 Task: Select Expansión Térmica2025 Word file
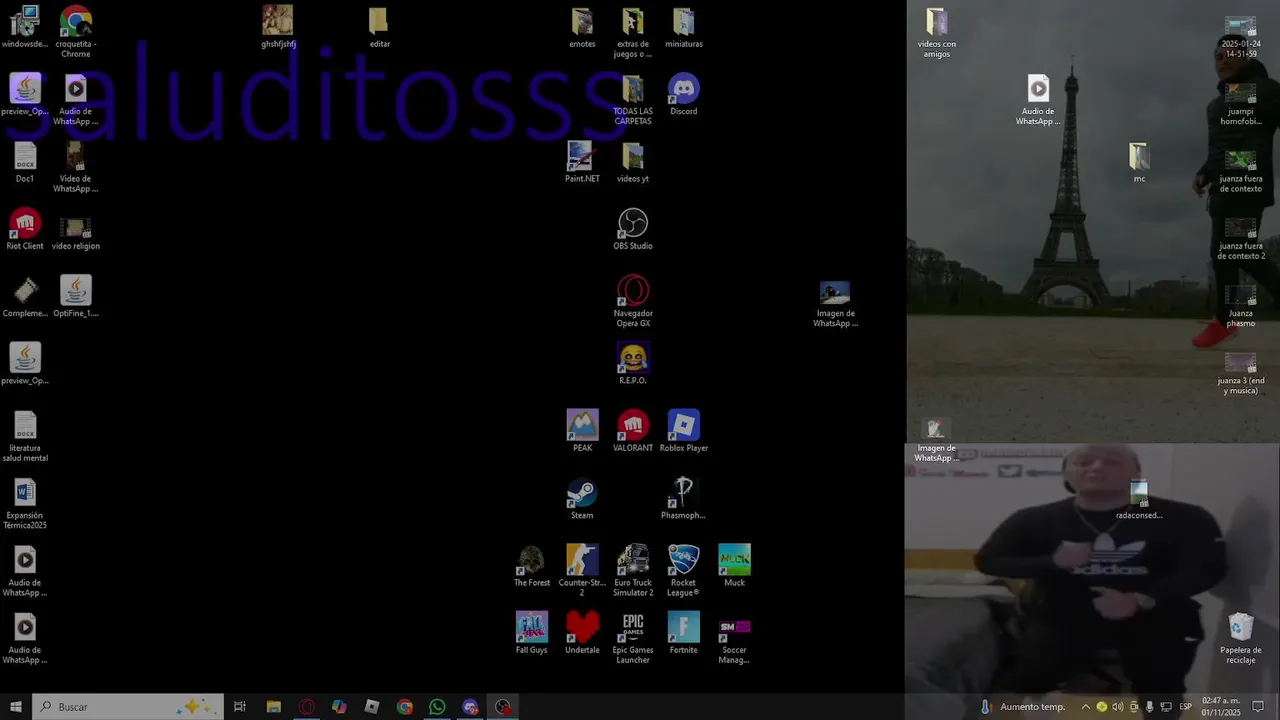click(25, 503)
